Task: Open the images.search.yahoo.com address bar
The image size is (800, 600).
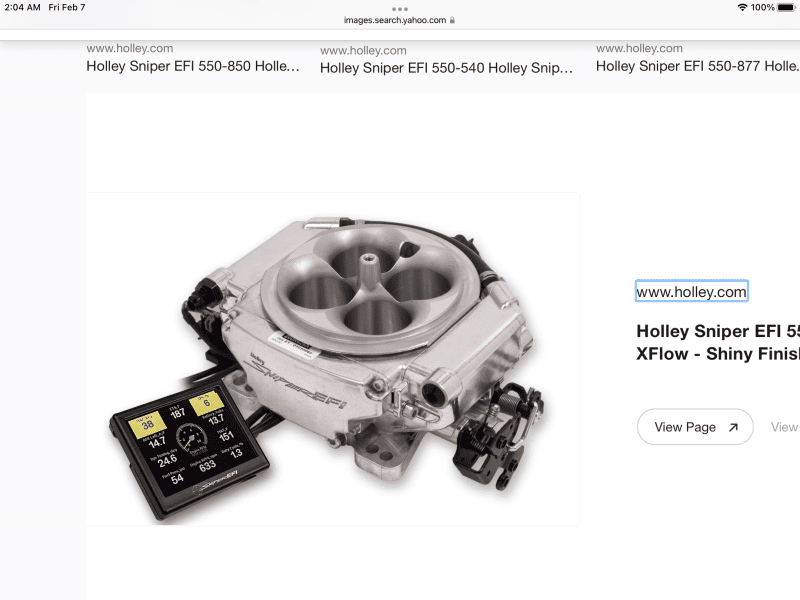Action: tap(399, 20)
